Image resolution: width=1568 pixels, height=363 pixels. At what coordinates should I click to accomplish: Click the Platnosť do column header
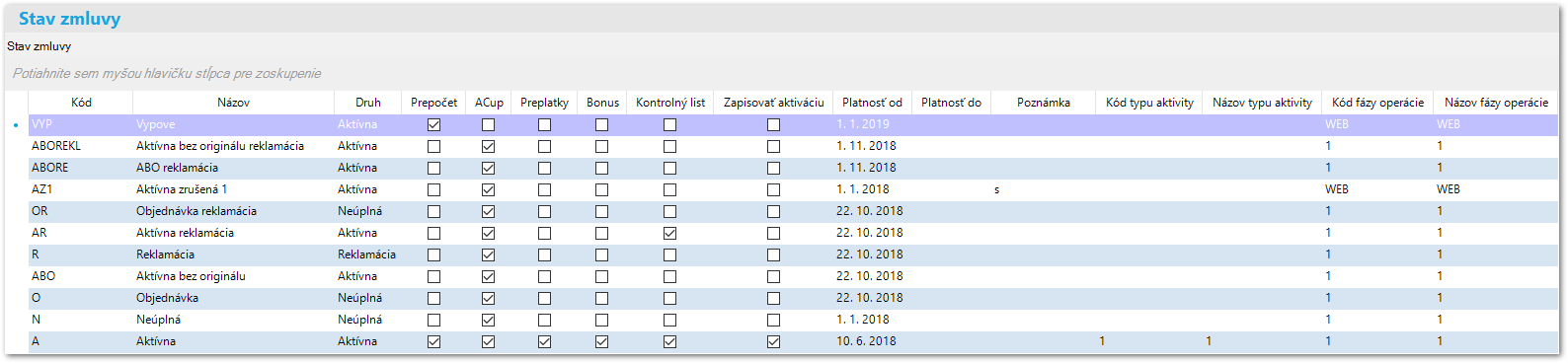(x=951, y=103)
